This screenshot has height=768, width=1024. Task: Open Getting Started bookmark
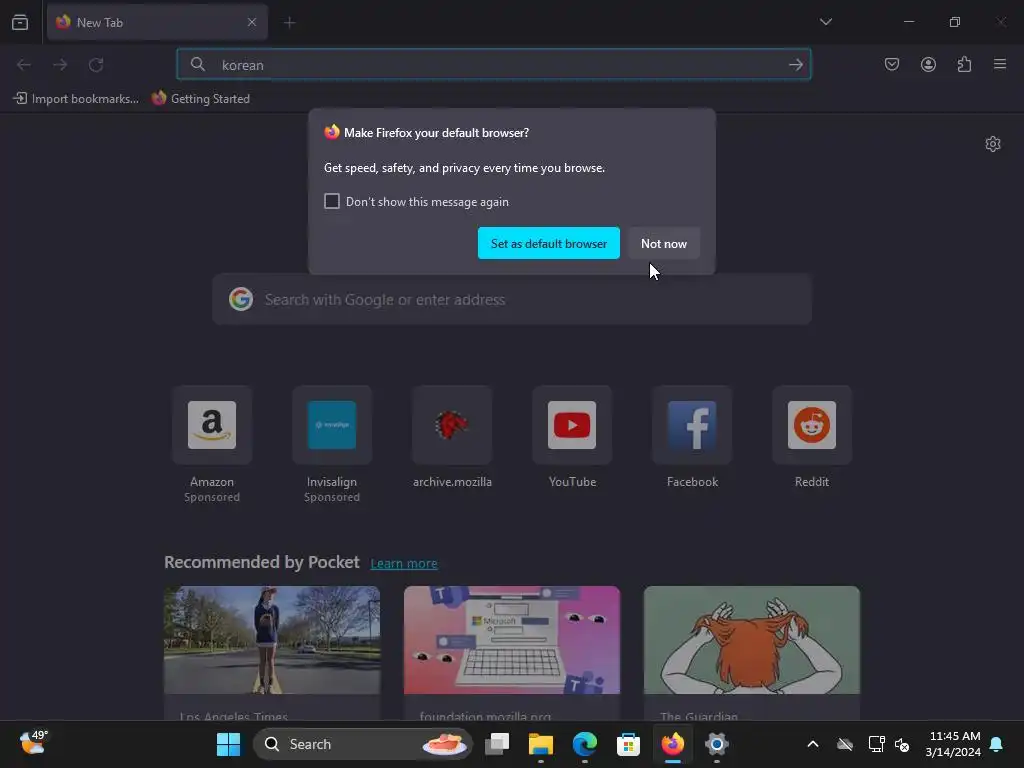click(x=201, y=99)
